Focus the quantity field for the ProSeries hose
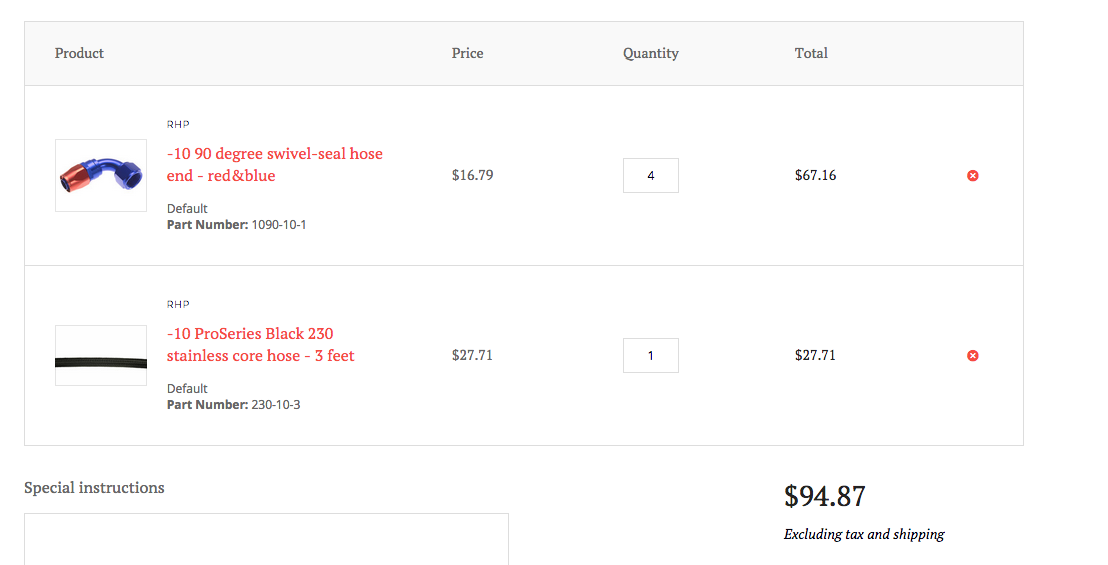The image size is (1108, 565). pos(651,356)
